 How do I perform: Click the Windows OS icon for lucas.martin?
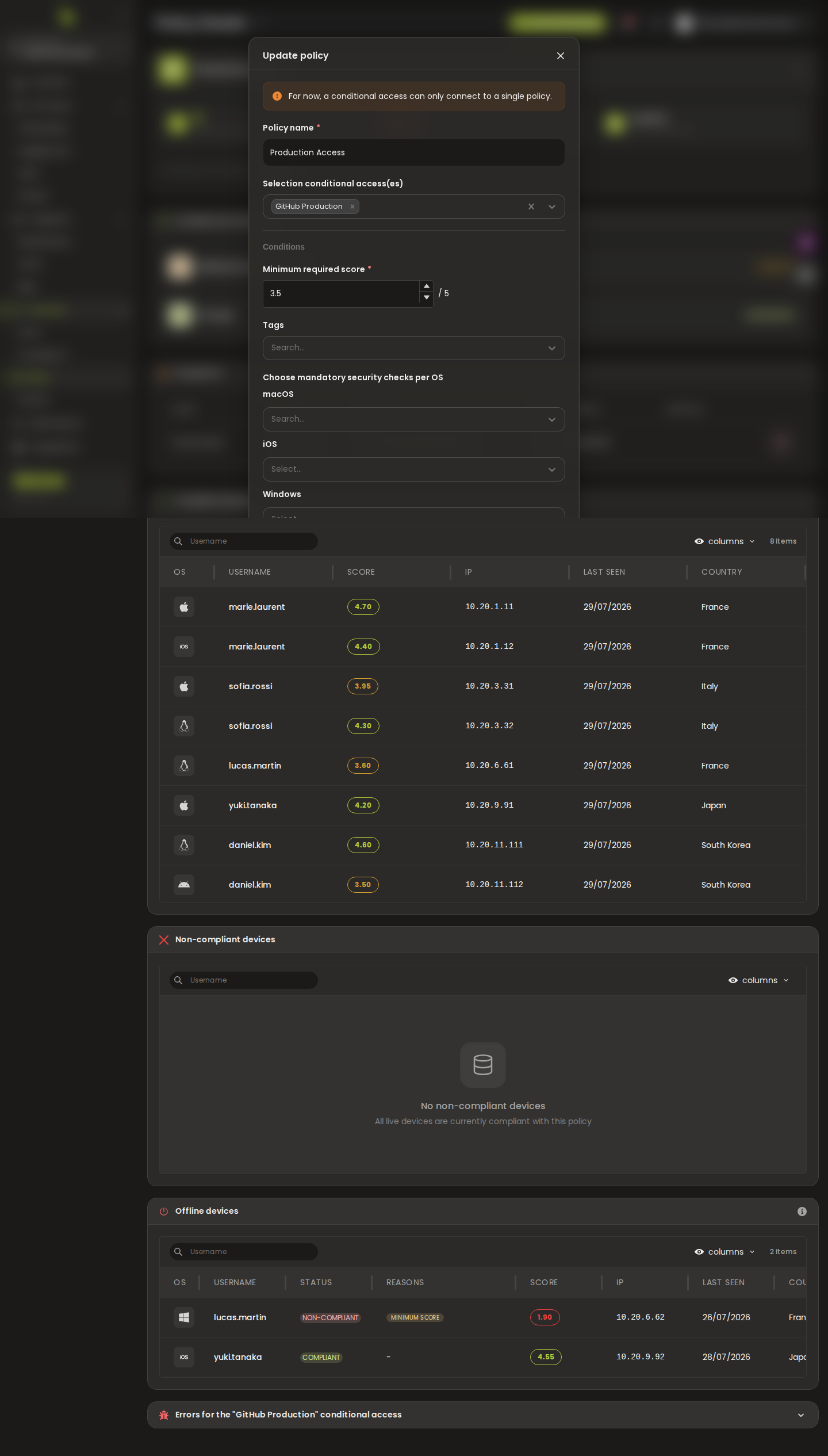[x=184, y=1317]
